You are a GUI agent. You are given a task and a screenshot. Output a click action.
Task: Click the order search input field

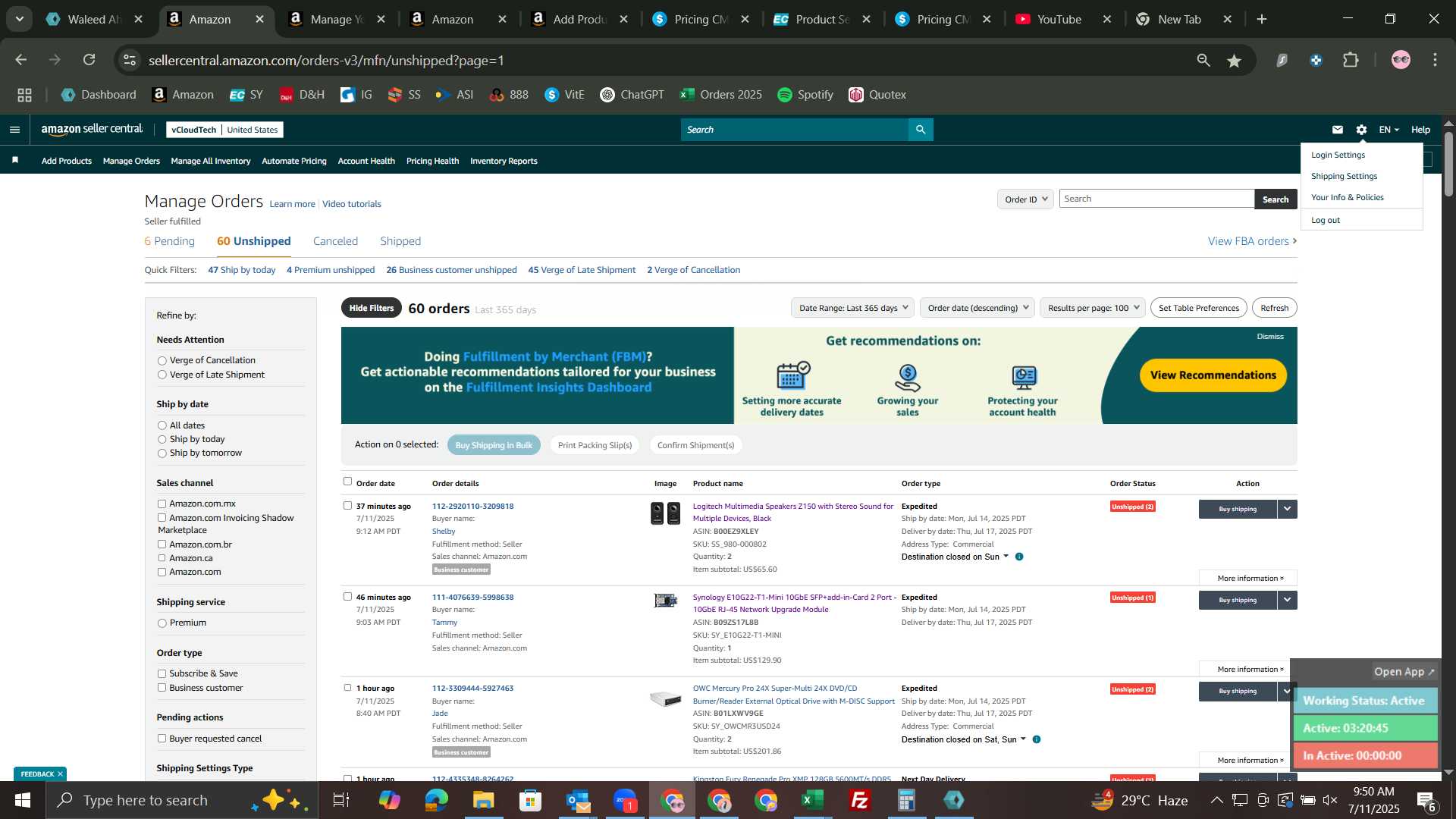coord(1156,199)
